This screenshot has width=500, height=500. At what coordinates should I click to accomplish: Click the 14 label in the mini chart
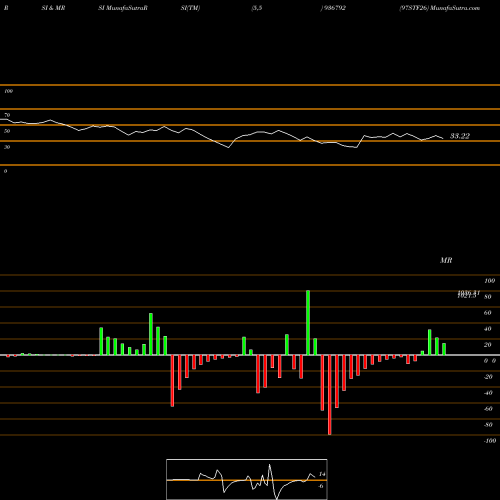tap(322, 474)
